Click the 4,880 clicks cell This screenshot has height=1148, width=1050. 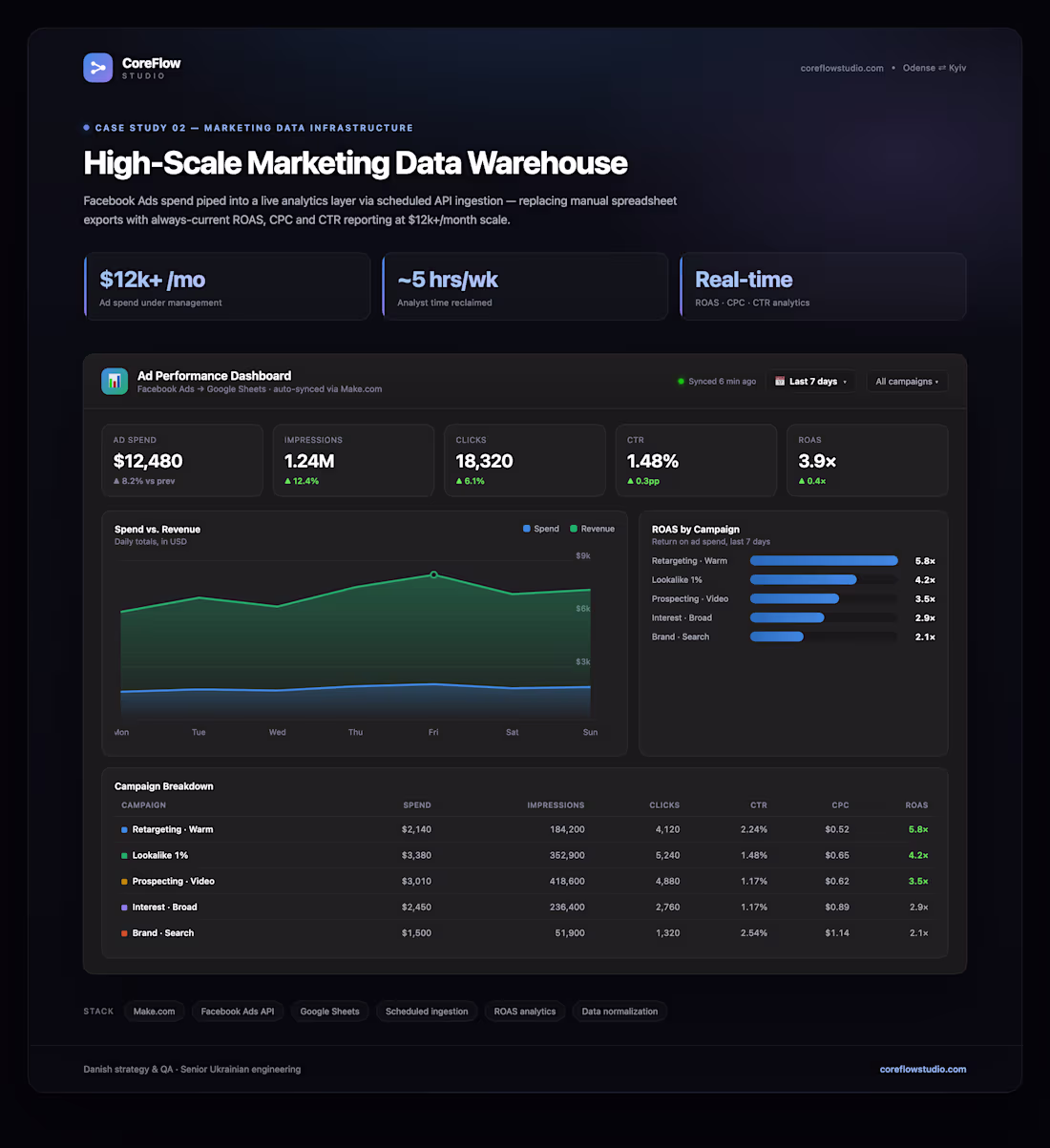pyautogui.click(x=667, y=882)
